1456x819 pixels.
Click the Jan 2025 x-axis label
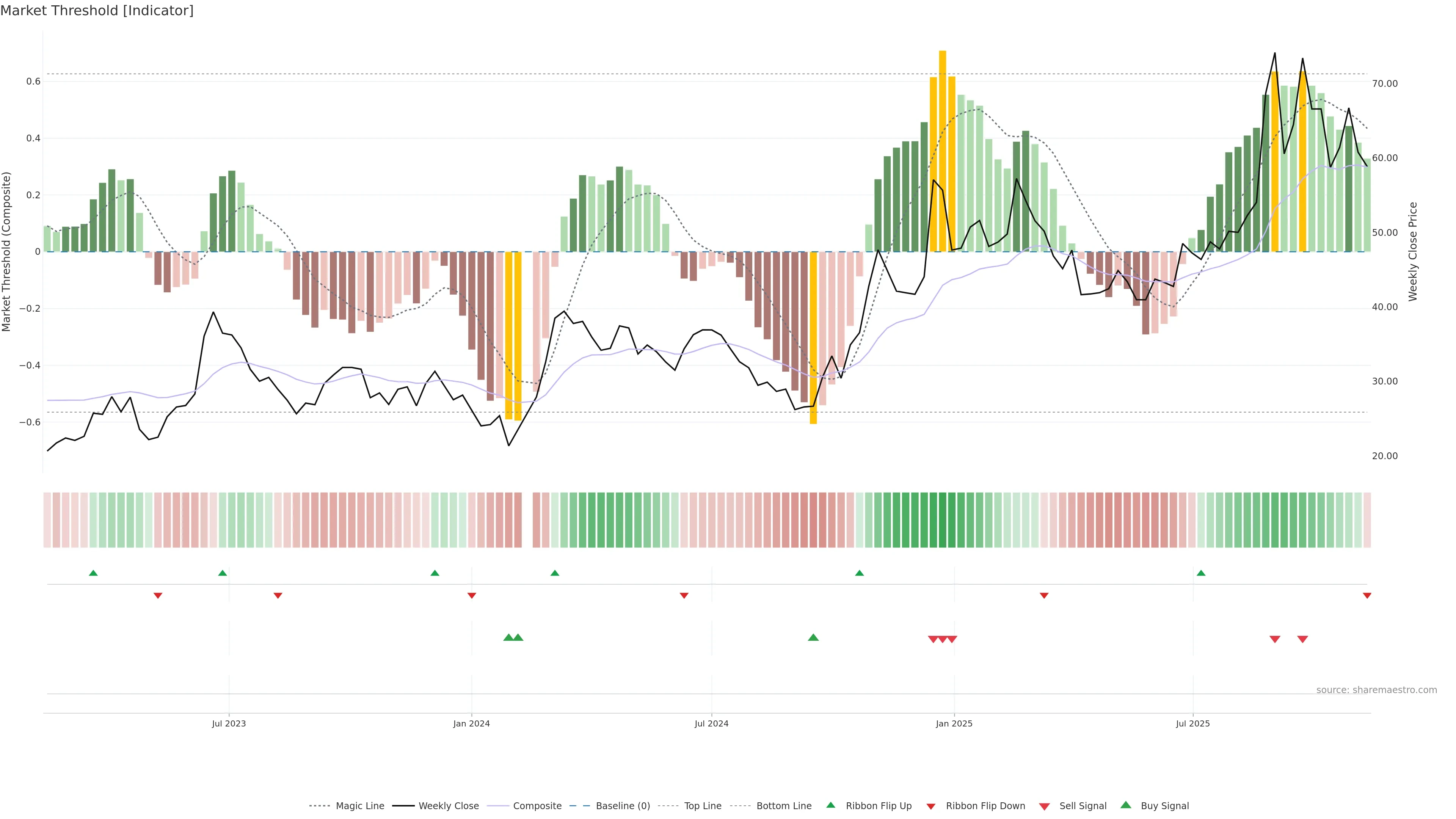[954, 723]
